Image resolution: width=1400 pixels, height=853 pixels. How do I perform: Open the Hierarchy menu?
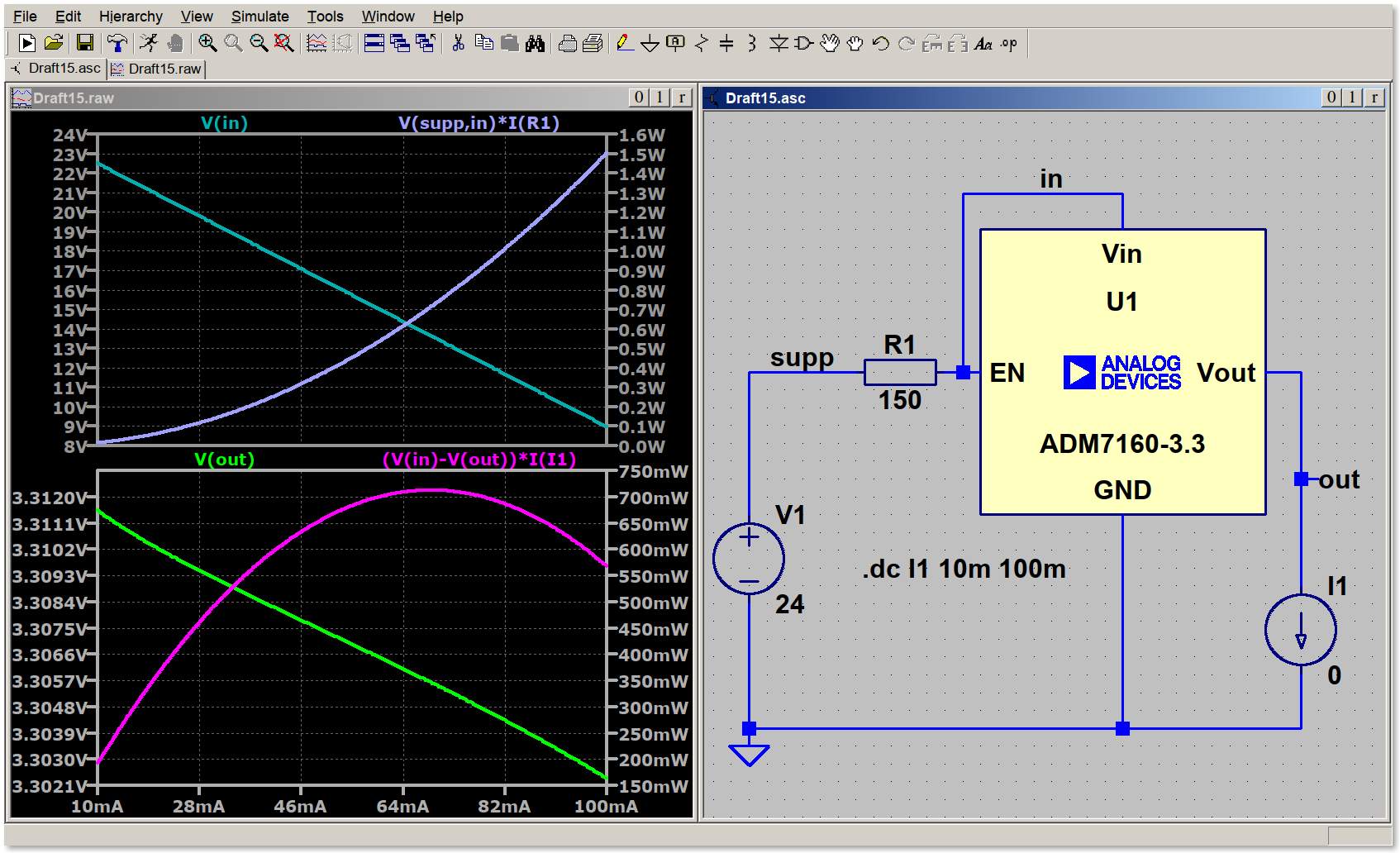click(131, 17)
